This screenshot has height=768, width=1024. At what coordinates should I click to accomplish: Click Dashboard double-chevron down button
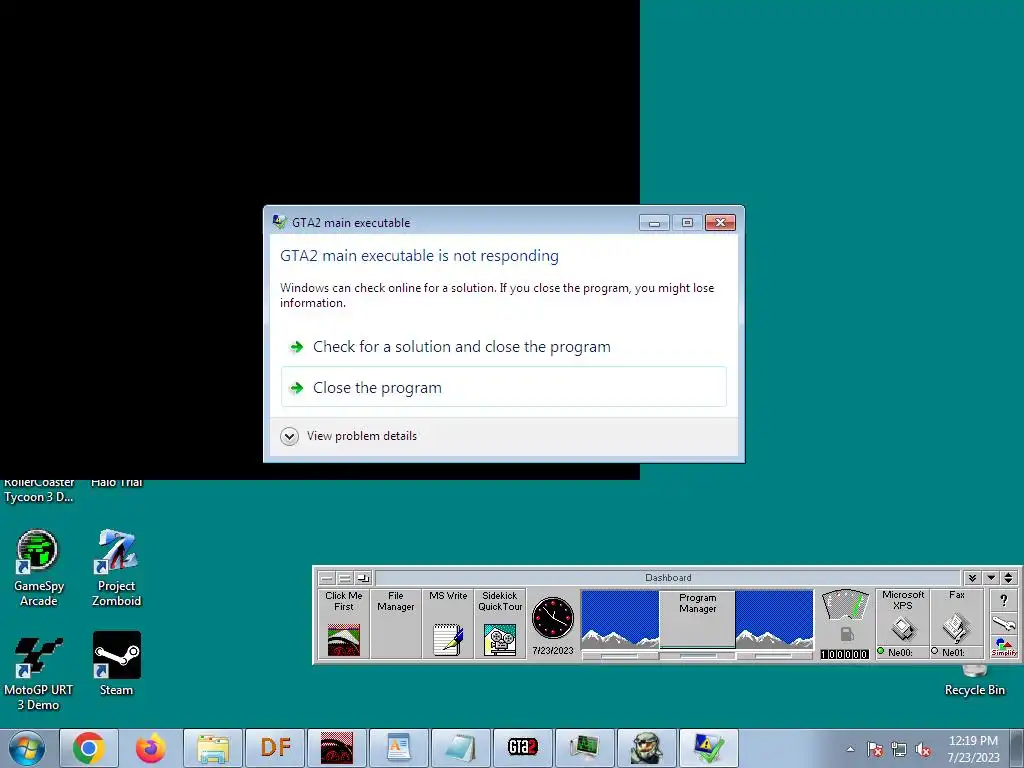click(972, 578)
